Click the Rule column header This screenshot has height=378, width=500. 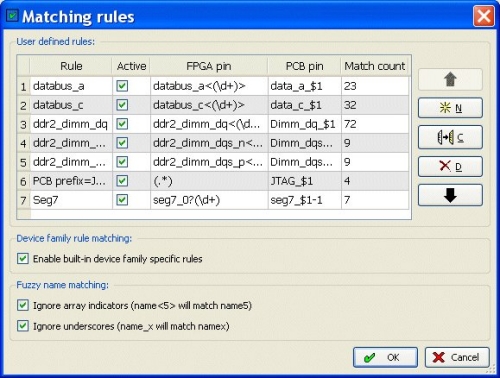[71, 66]
